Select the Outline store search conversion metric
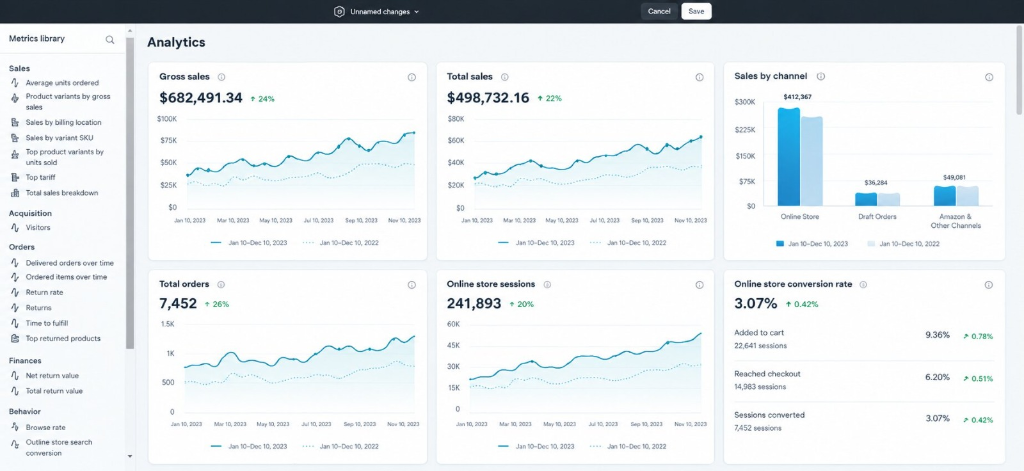The image size is (1024, 471). point(59,447)
